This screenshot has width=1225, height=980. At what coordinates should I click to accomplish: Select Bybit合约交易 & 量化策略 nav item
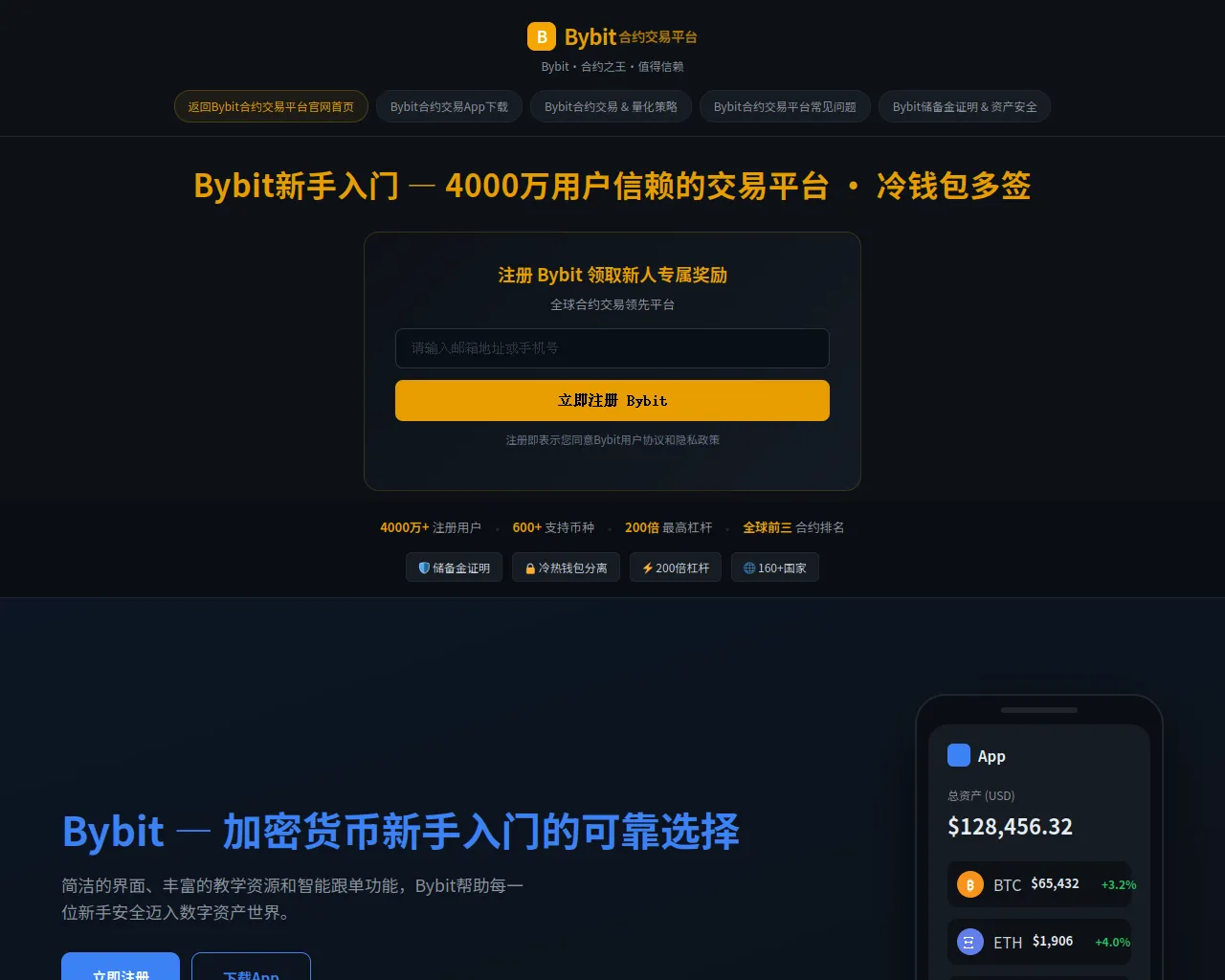(x=611, y=106)
